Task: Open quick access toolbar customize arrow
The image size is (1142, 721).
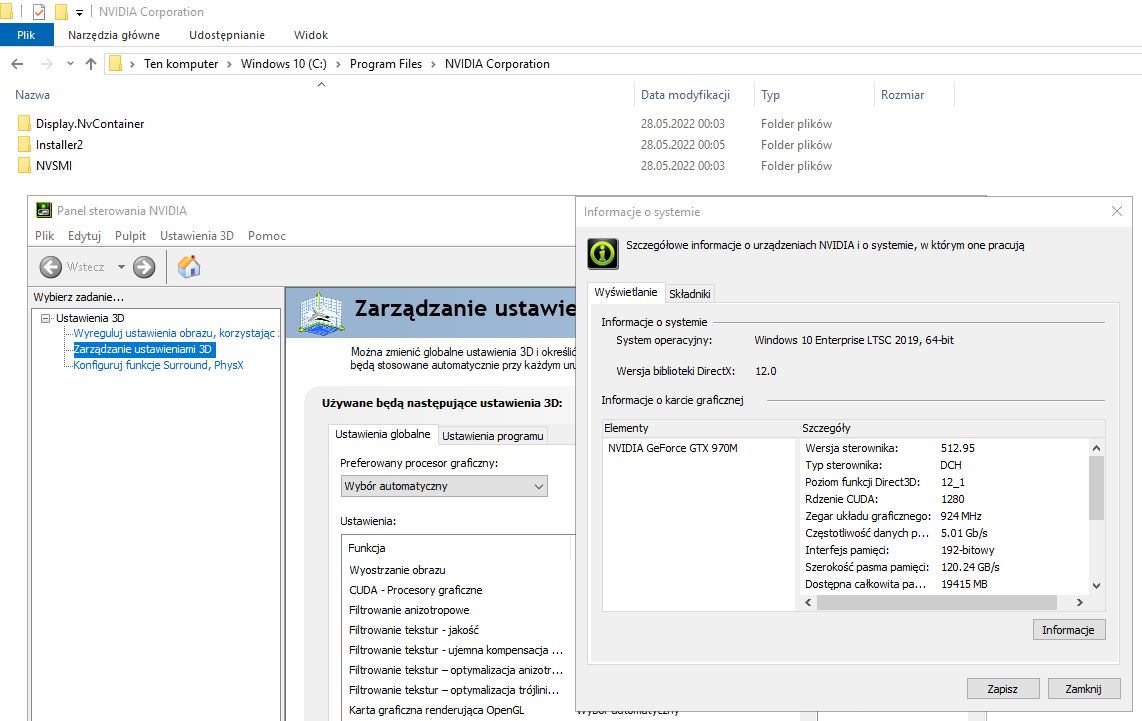Action: click(79, 12)
